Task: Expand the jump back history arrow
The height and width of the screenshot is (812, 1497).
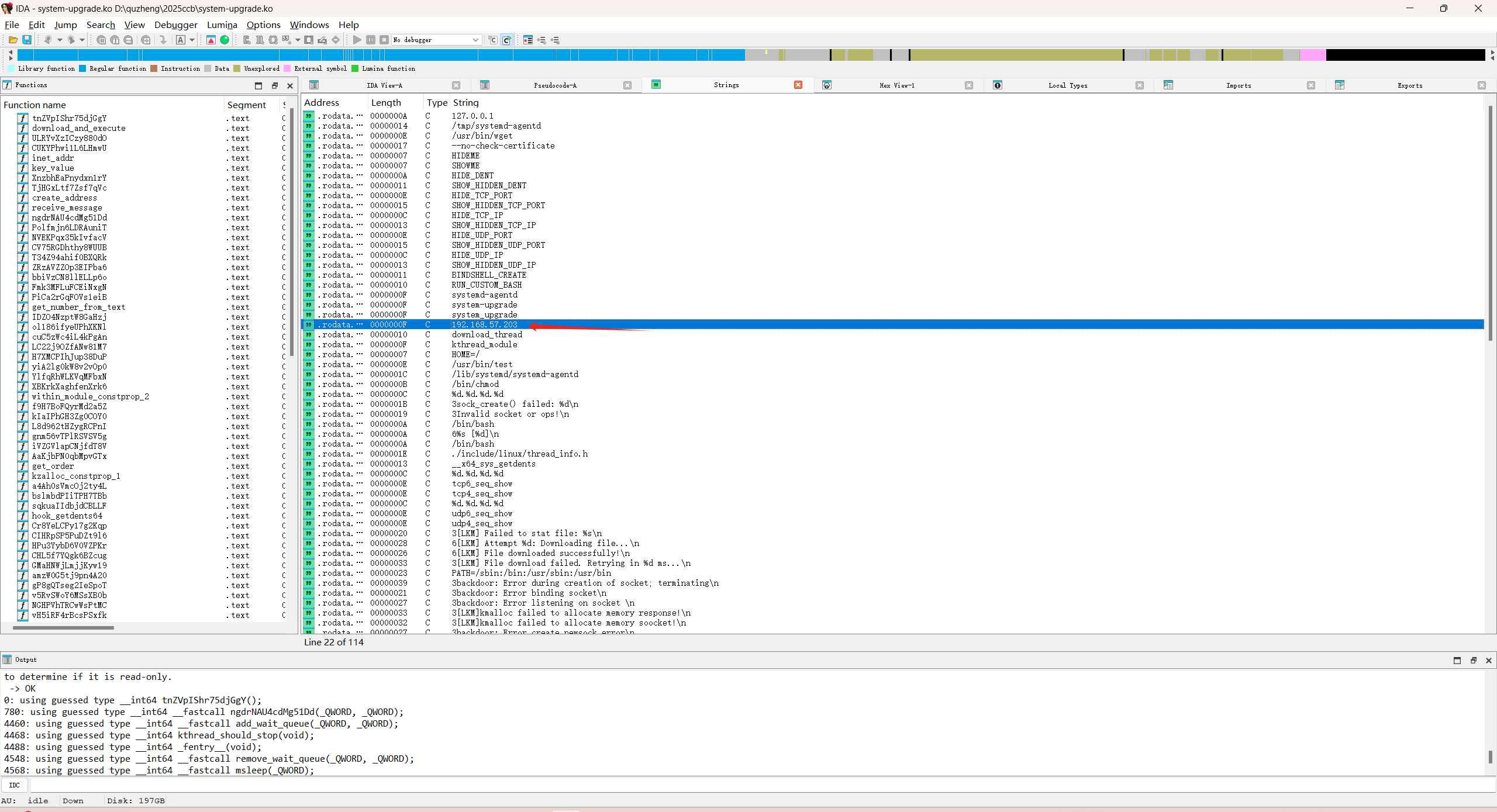Action: coord(60,40)
